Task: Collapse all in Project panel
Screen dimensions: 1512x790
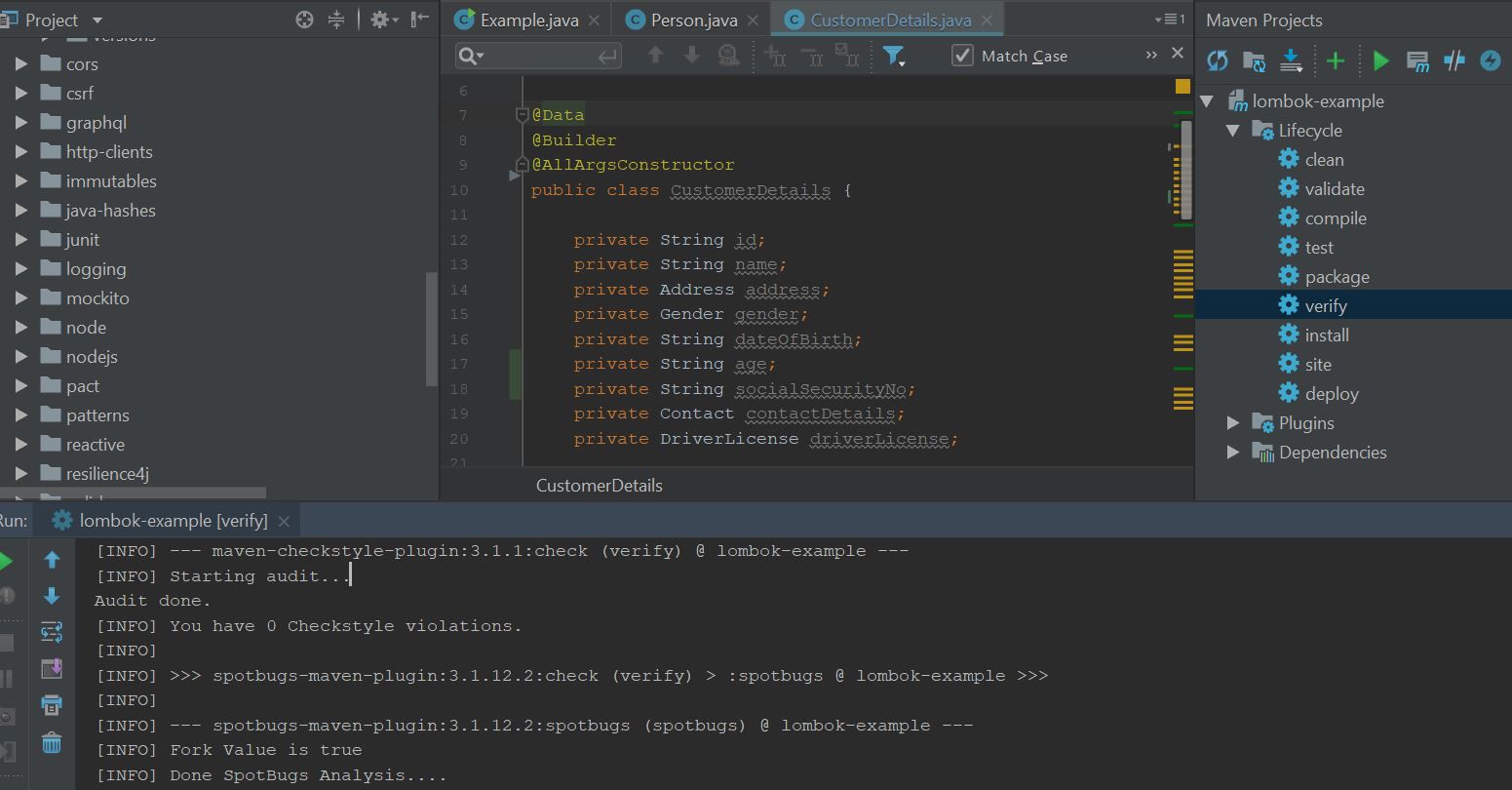Action: [x=336, y=20]
